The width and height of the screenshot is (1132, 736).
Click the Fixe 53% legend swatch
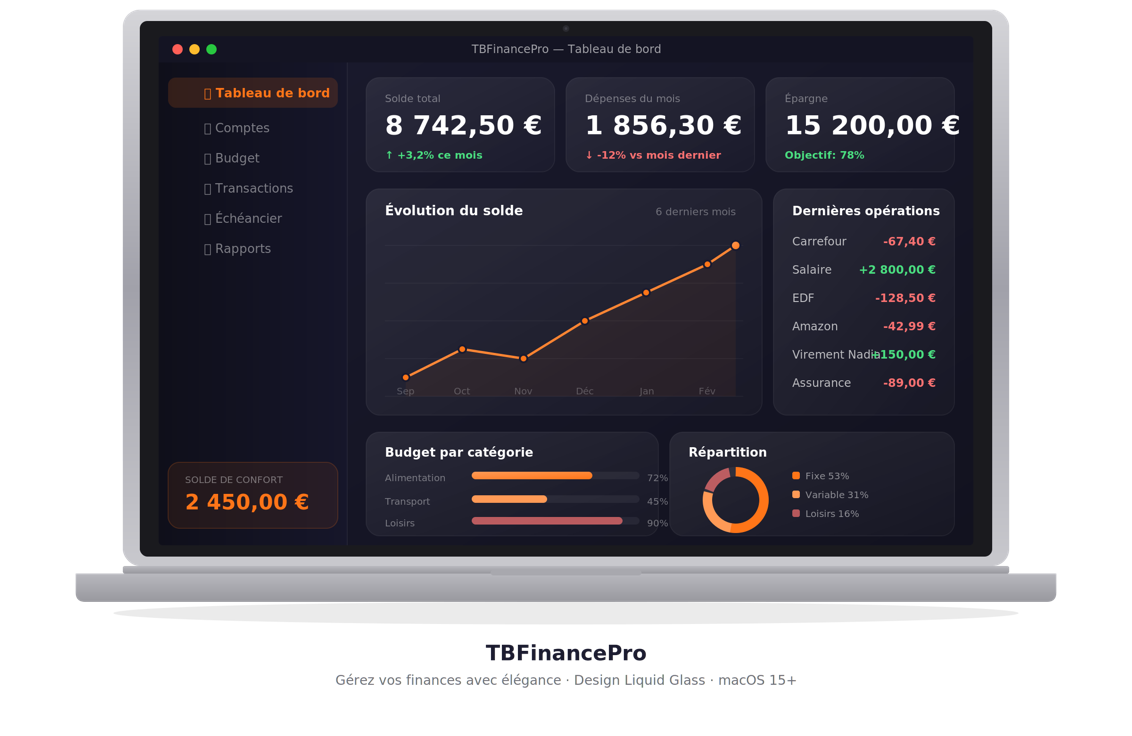click(x=796, y=476)
